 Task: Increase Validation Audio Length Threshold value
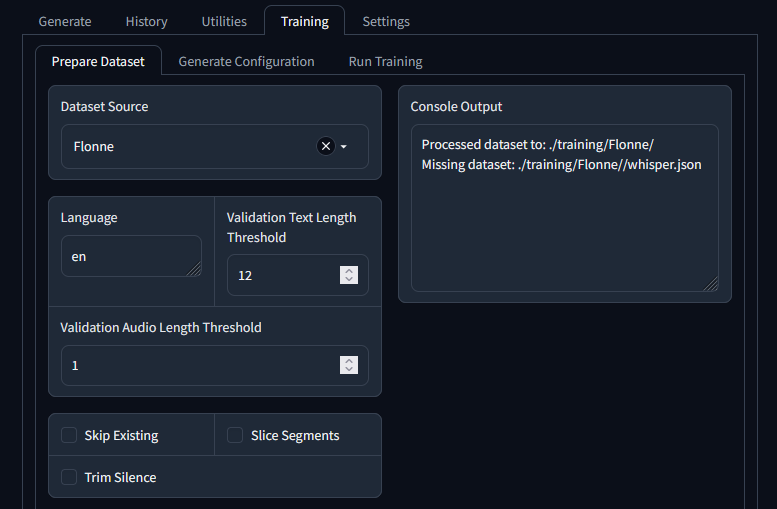[349, 361]
